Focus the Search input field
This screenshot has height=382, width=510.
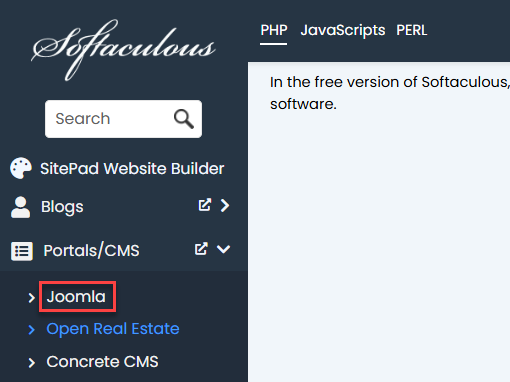[x=123, y=119]
